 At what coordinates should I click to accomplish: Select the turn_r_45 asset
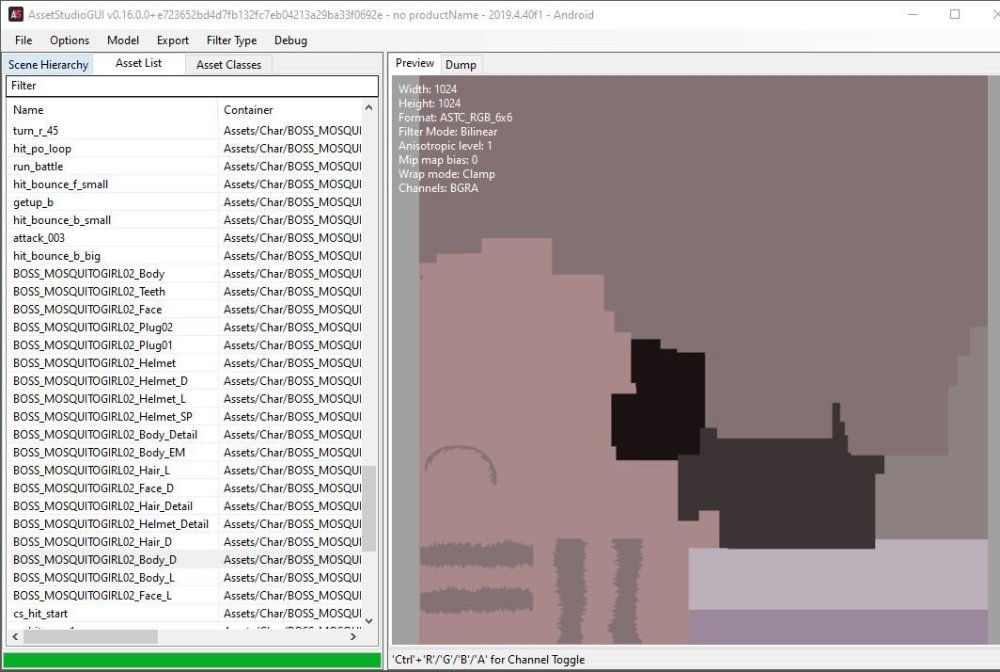[x=38, y=130]
